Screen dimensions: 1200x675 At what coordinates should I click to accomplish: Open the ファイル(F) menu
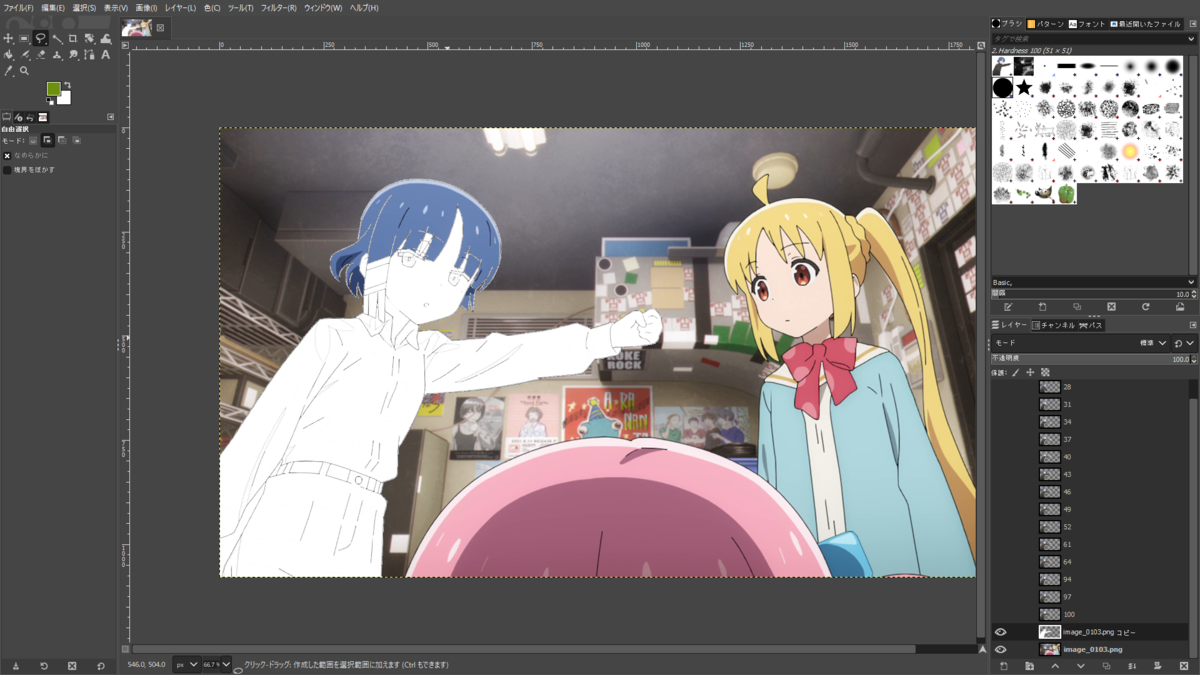point(18,8)
